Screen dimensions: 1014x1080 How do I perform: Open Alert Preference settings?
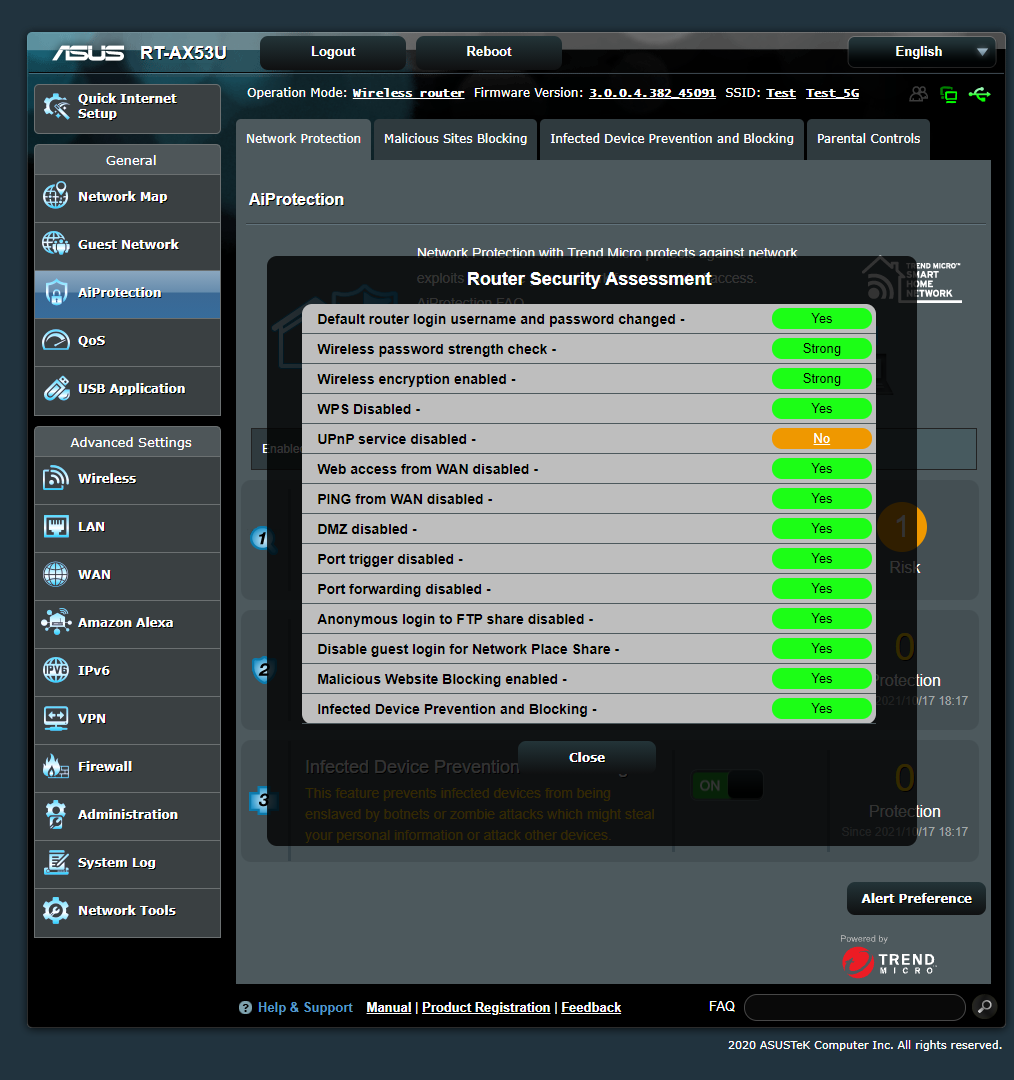point(915,898)
